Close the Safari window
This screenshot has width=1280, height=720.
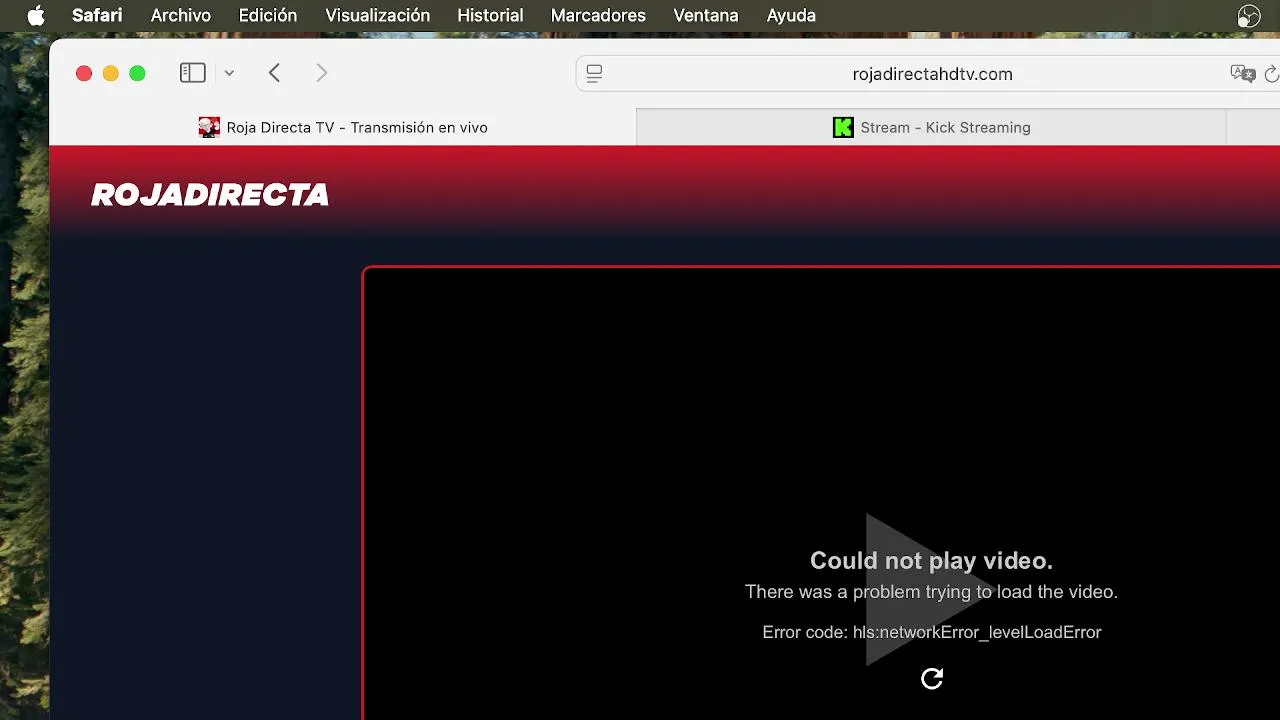84,73
